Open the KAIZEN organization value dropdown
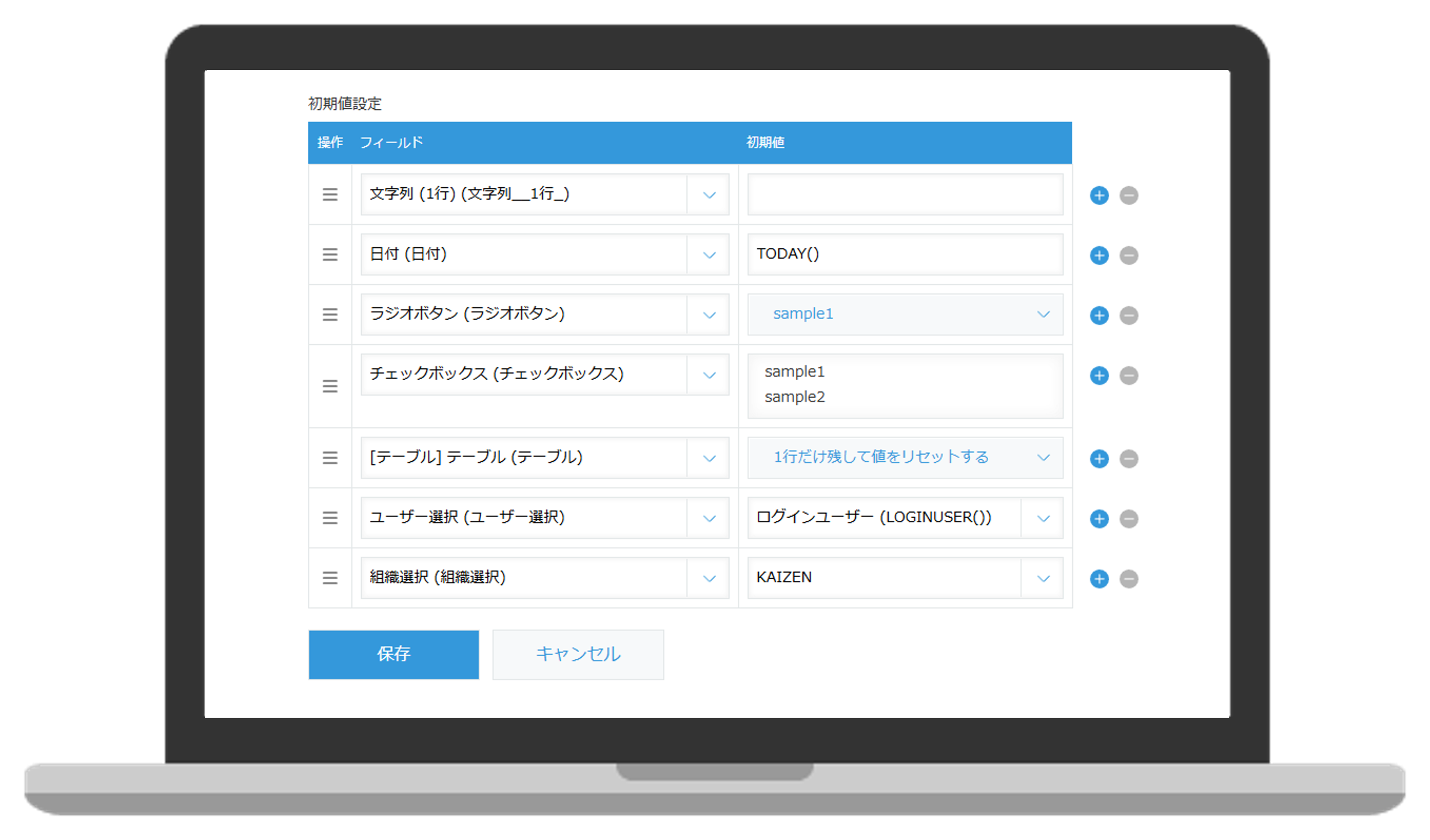 point(1043,578)
